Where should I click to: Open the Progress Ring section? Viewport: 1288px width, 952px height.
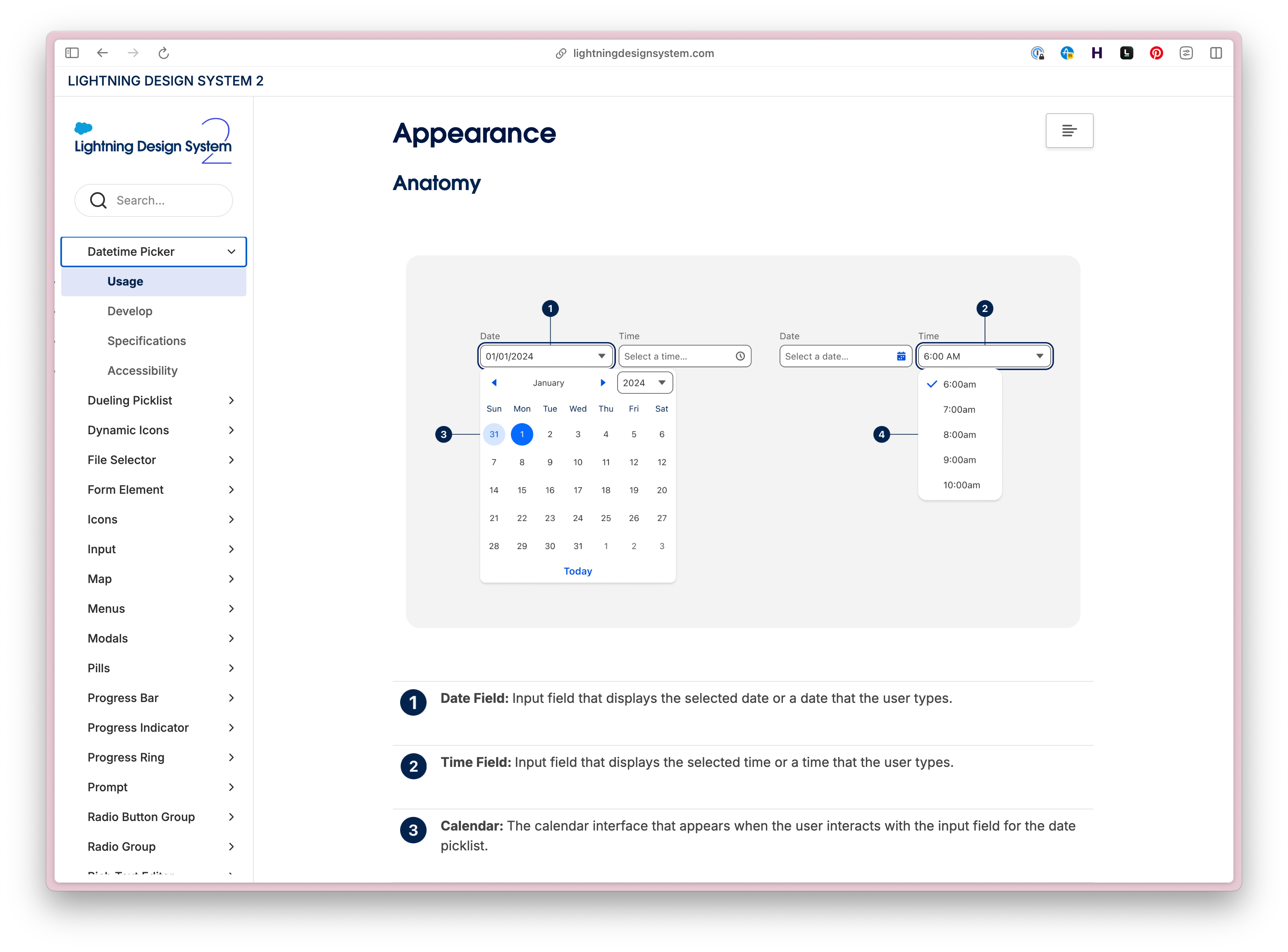154,758
